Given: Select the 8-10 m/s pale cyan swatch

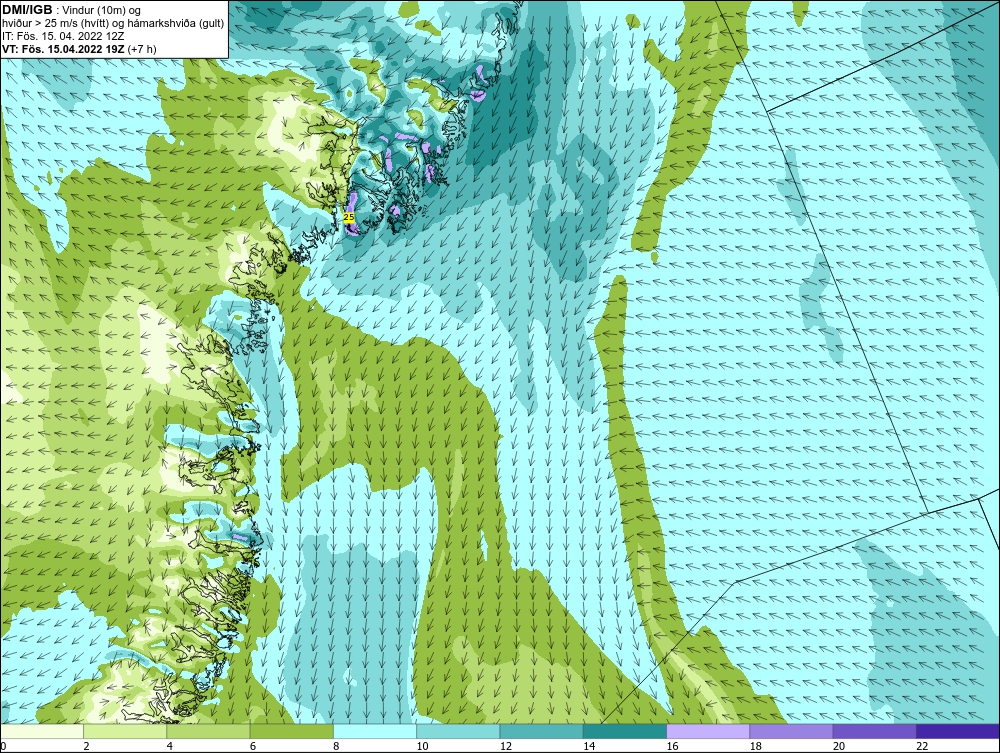Looking at the screenshot, I should click(x=375, y=731).
